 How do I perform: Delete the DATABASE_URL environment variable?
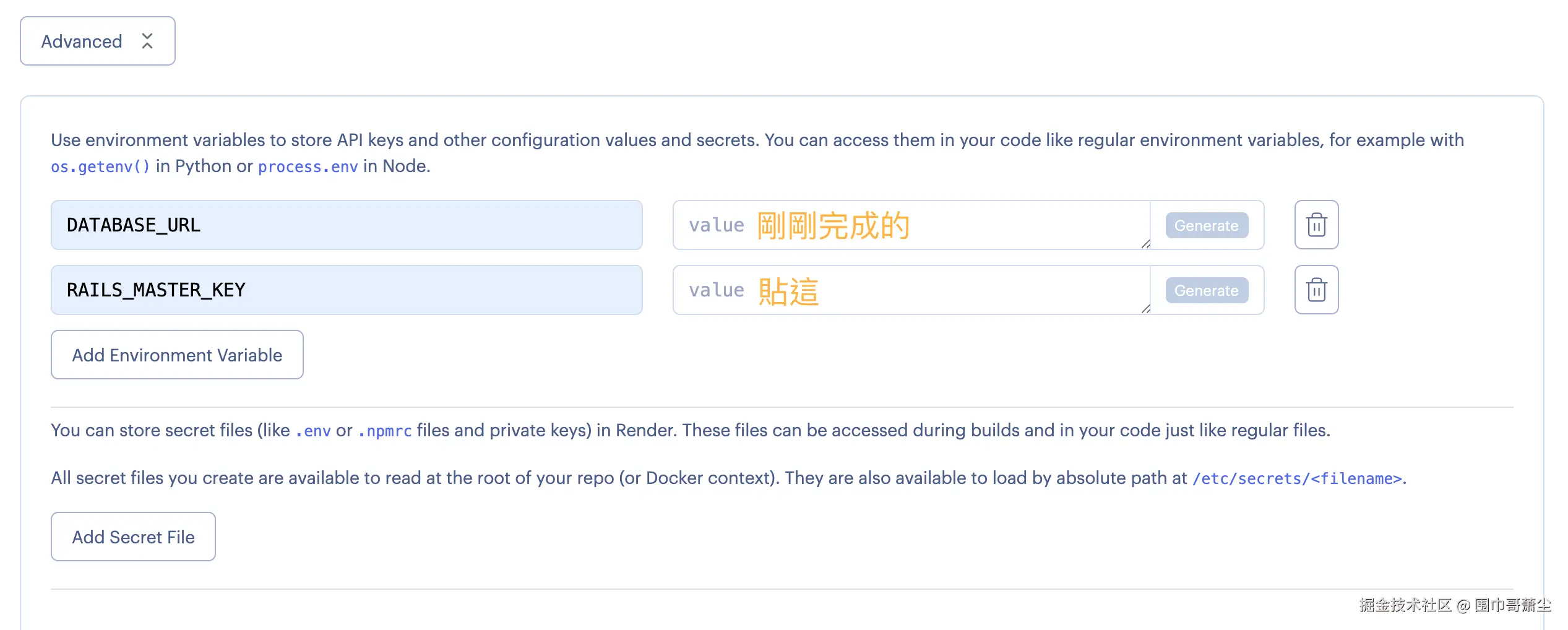click(x=1316, y=225)
